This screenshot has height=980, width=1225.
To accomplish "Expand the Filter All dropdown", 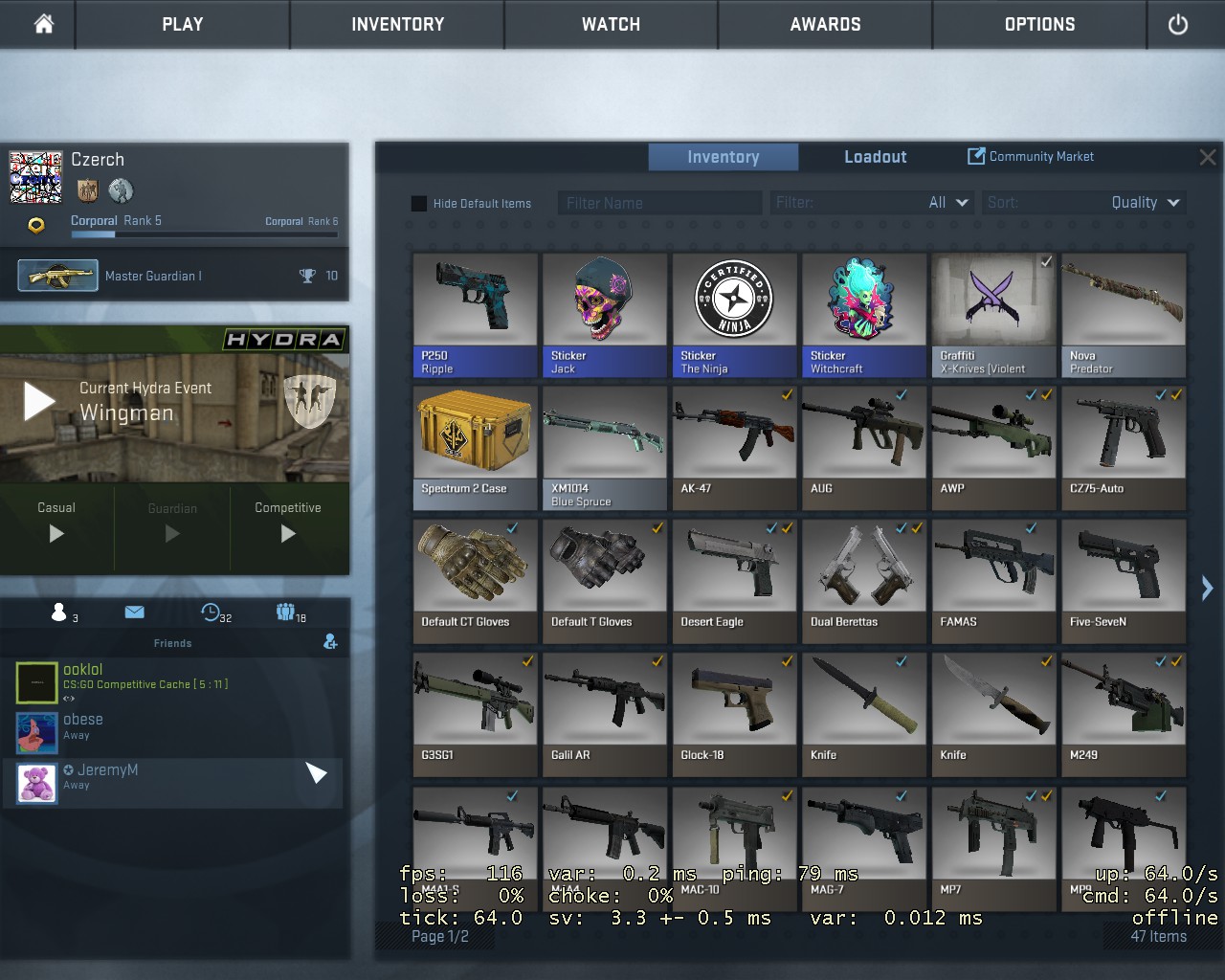I will point(872,203).
